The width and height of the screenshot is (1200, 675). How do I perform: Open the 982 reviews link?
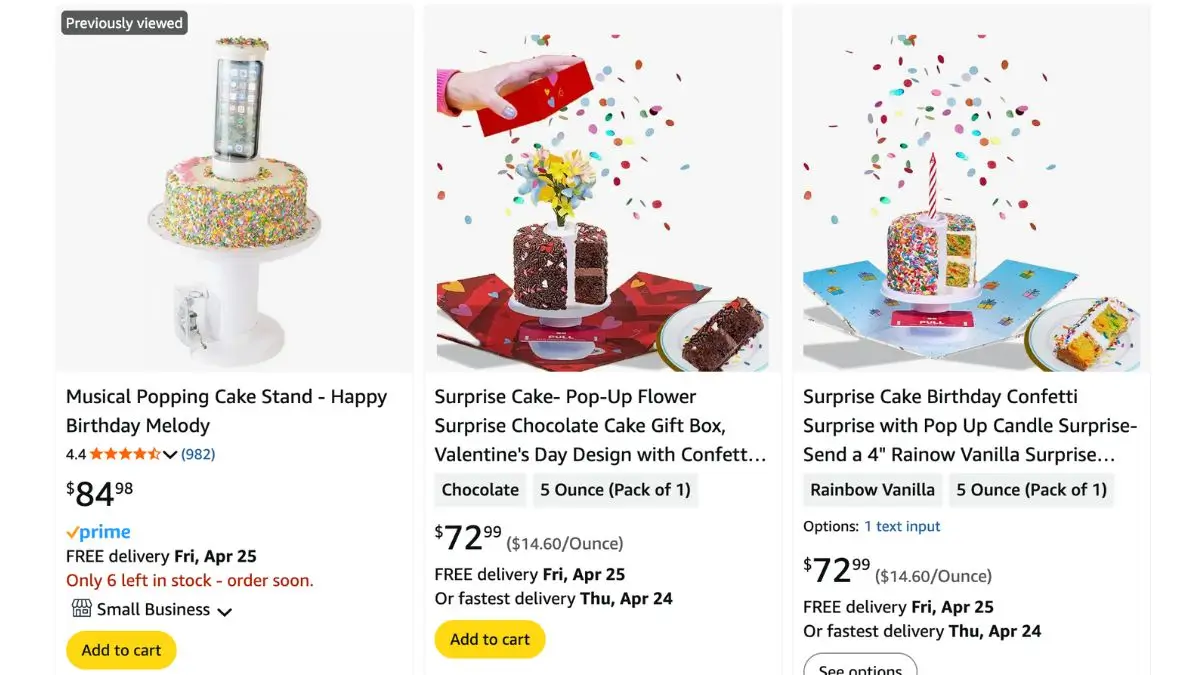click(x=198, y=454)
